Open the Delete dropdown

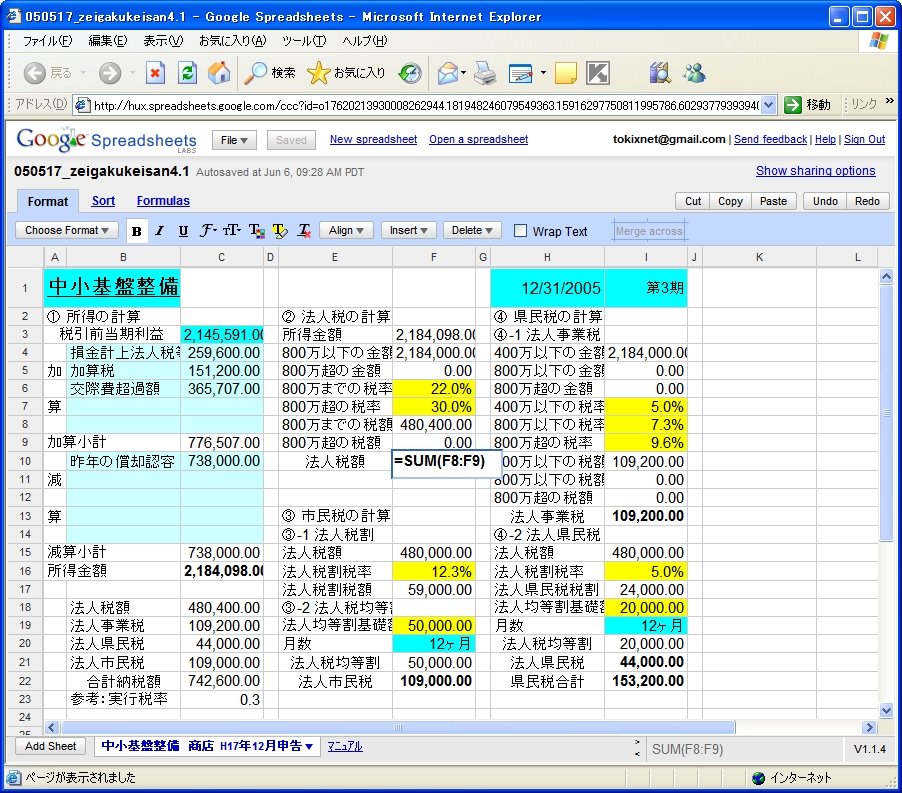472,231
